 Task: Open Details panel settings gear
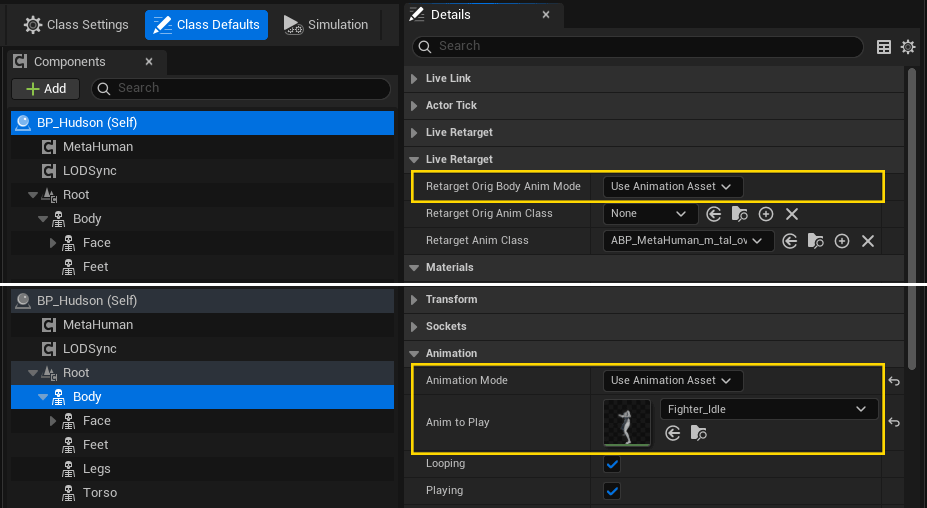(x=908, y=47)
